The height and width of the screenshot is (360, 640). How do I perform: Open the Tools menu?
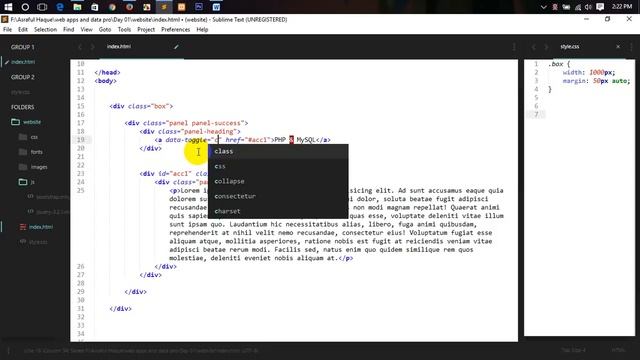click(124, 29)
